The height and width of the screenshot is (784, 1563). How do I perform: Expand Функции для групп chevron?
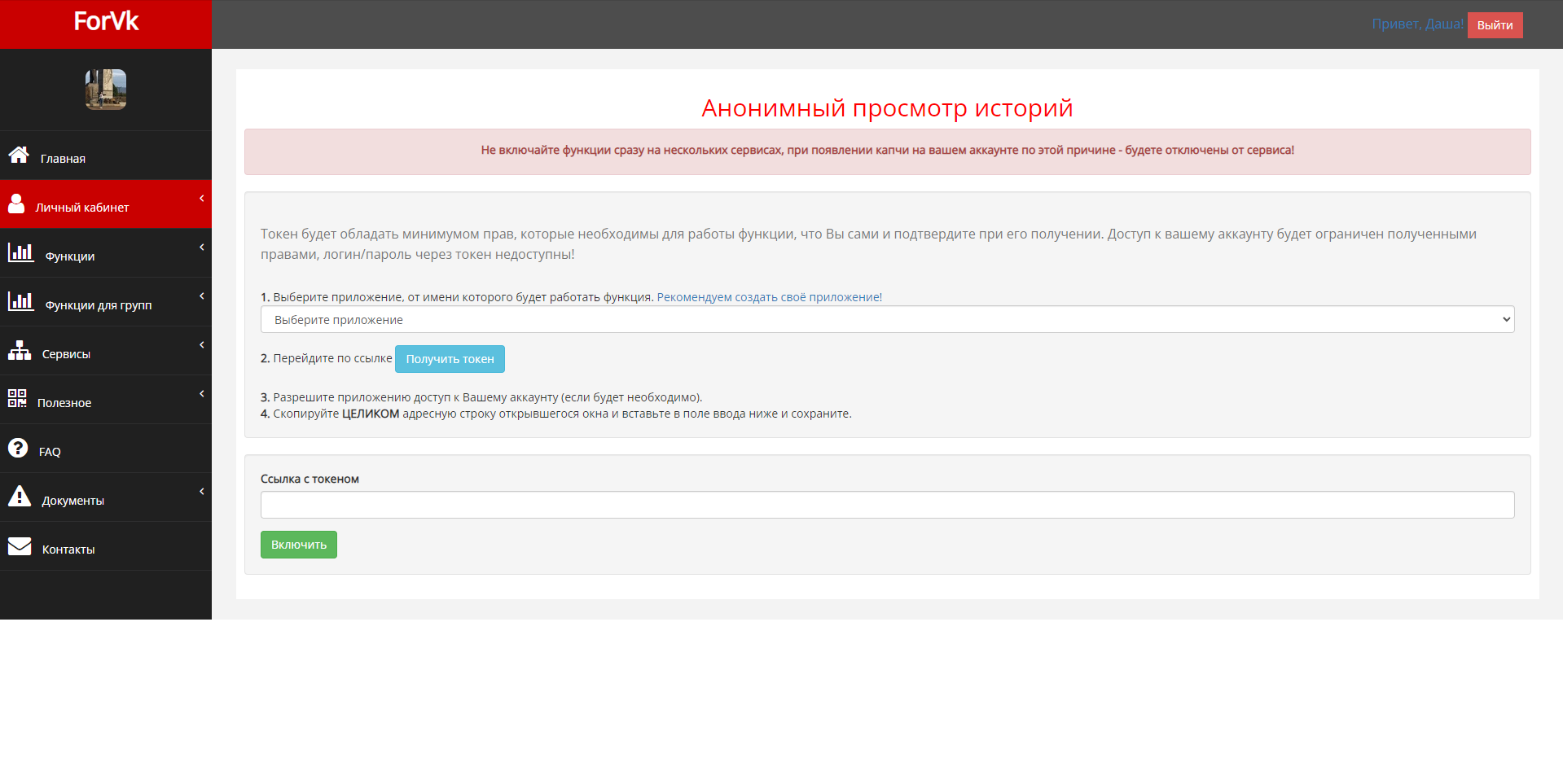[201, 296]
